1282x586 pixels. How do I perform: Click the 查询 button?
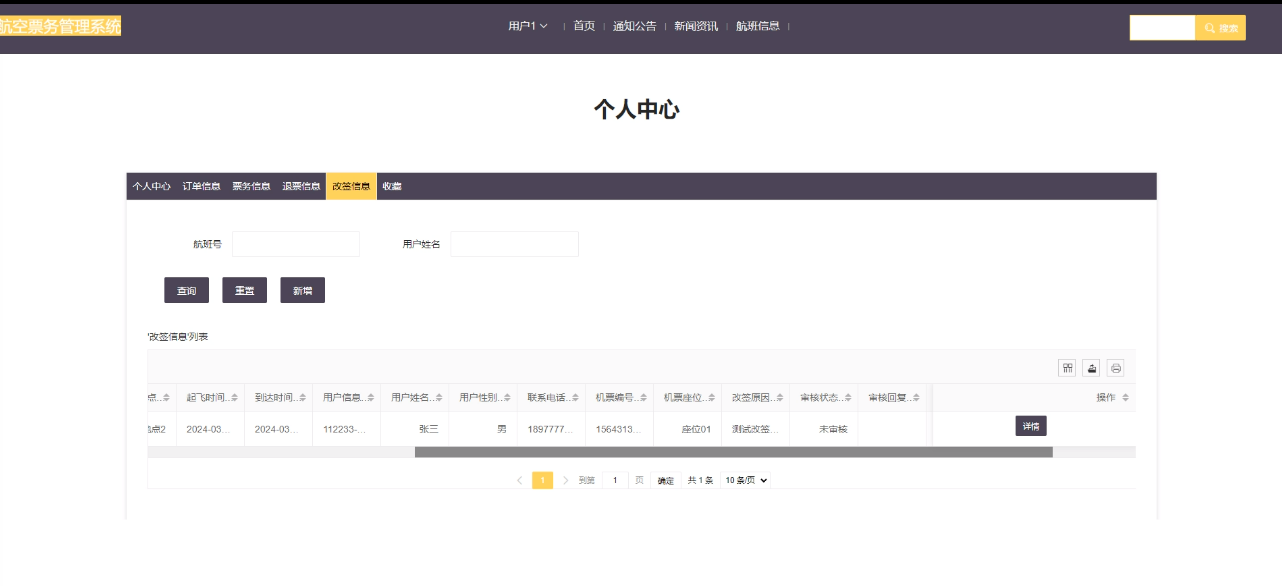pos(187,290)
